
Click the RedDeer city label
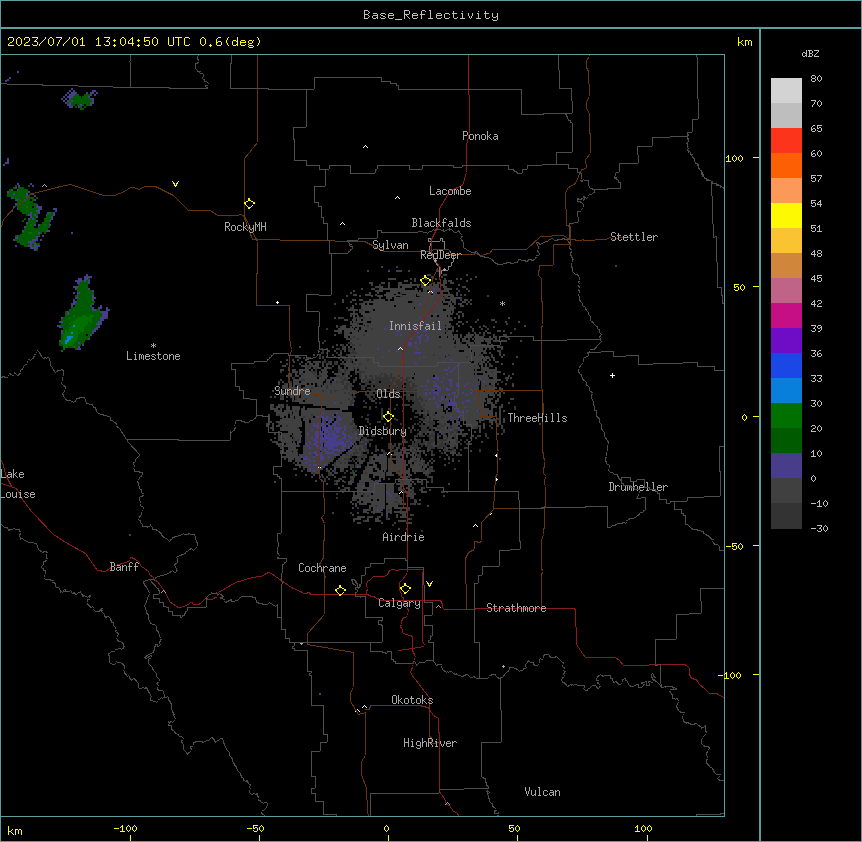pyautogui.click(x=440, y=255)
